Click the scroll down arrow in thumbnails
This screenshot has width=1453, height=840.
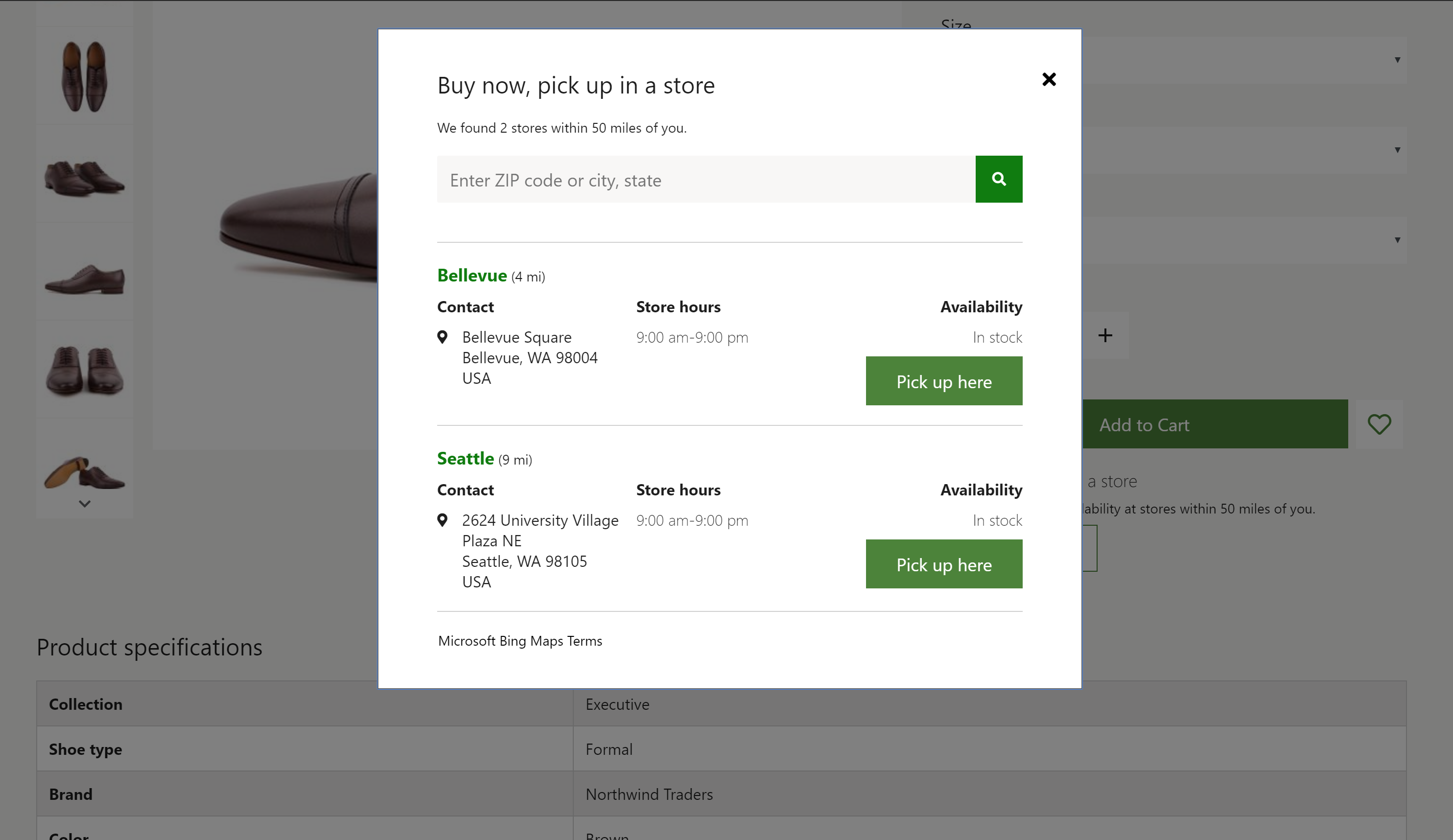click(x=84, y=503)
